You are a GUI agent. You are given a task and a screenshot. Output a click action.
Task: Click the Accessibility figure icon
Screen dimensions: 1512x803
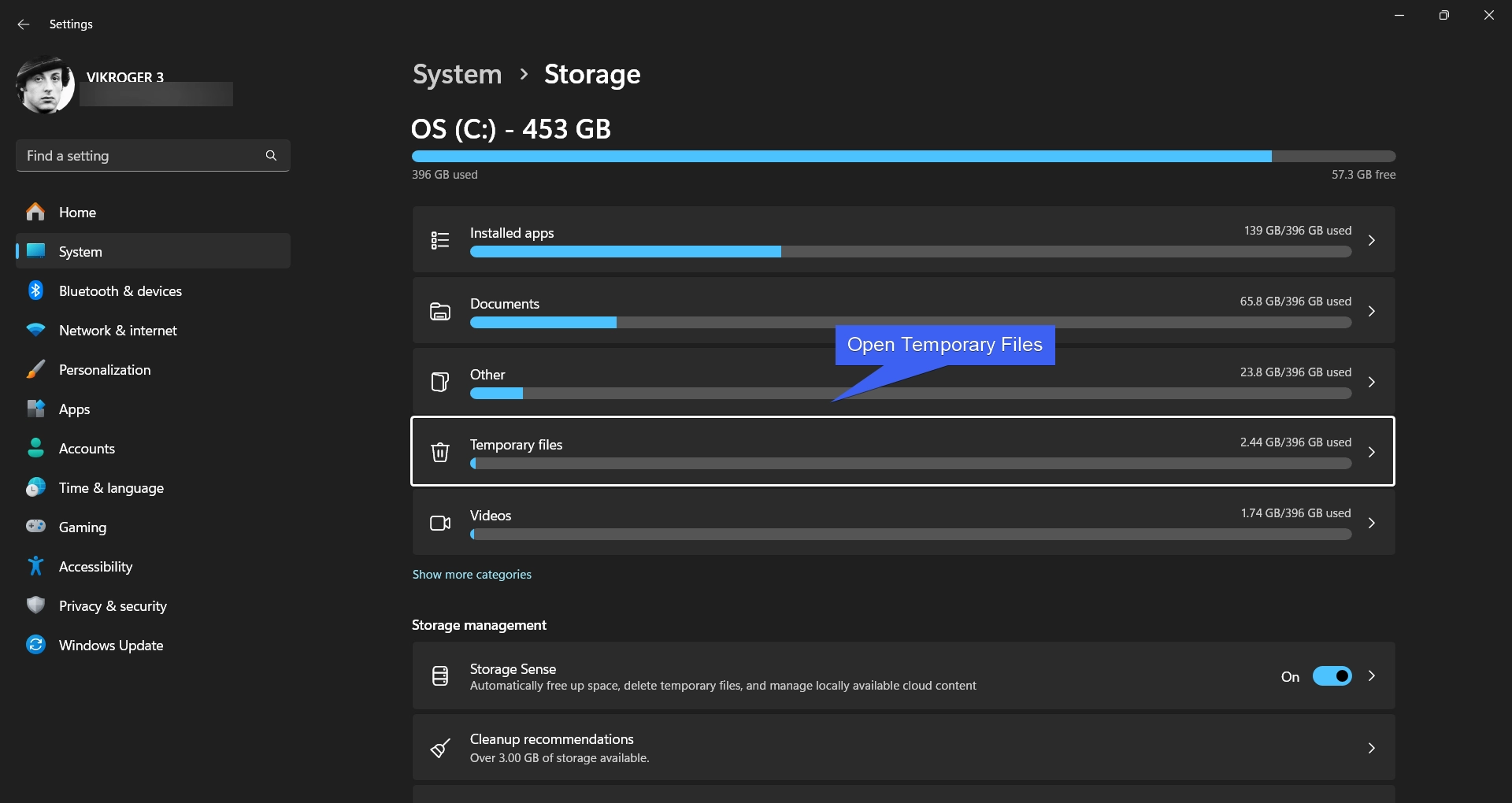tap(35, 566)
